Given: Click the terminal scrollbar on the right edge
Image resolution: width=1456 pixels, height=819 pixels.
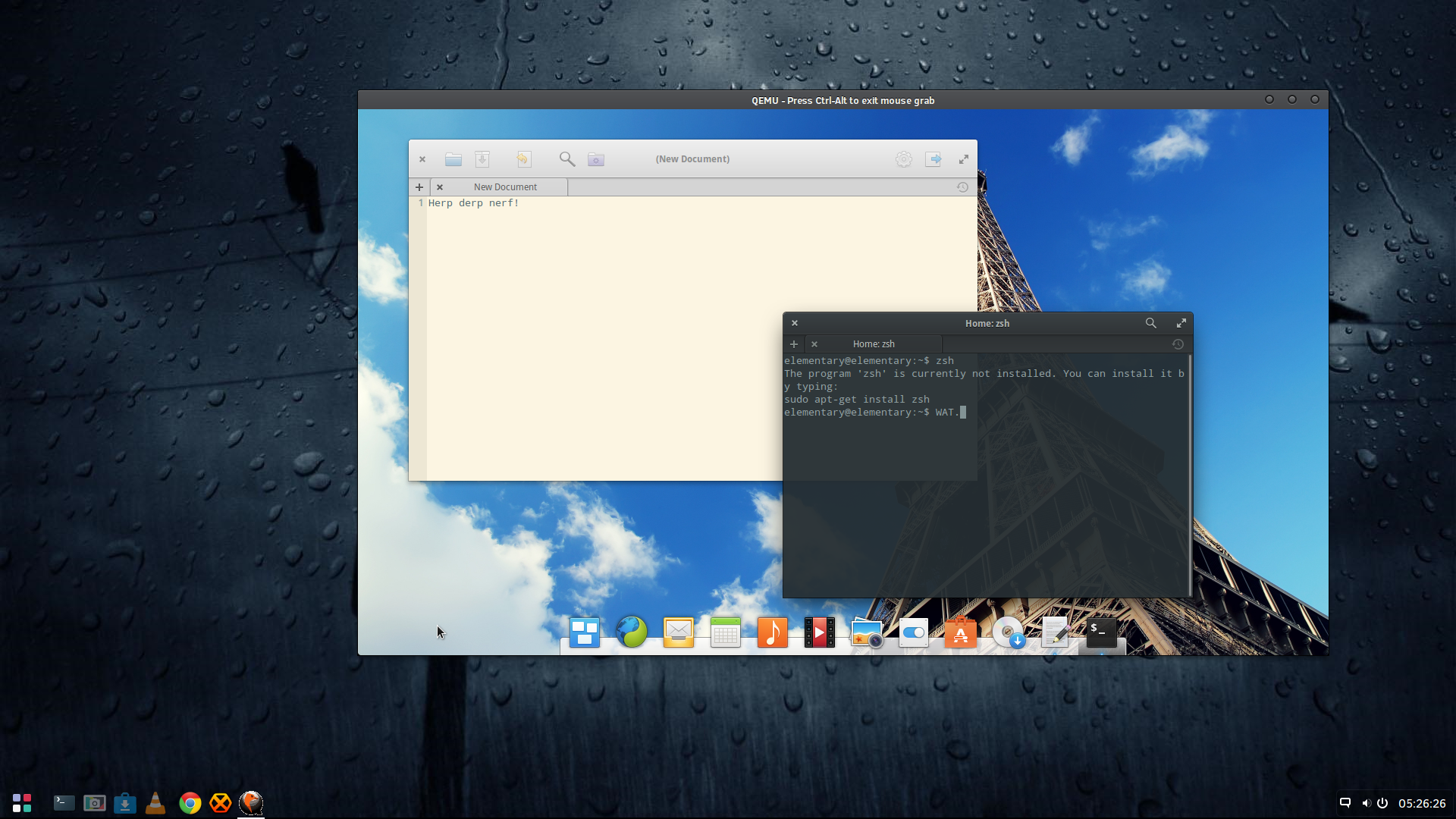Looking at the screenshot, I should [1190, 475].
